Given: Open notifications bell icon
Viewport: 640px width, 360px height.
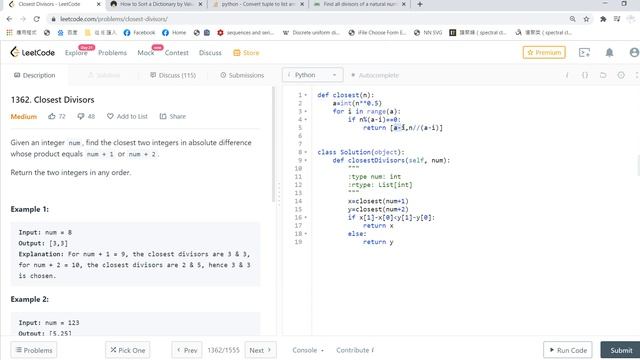Looking at the screenshot, I should [x=609, y=53].
